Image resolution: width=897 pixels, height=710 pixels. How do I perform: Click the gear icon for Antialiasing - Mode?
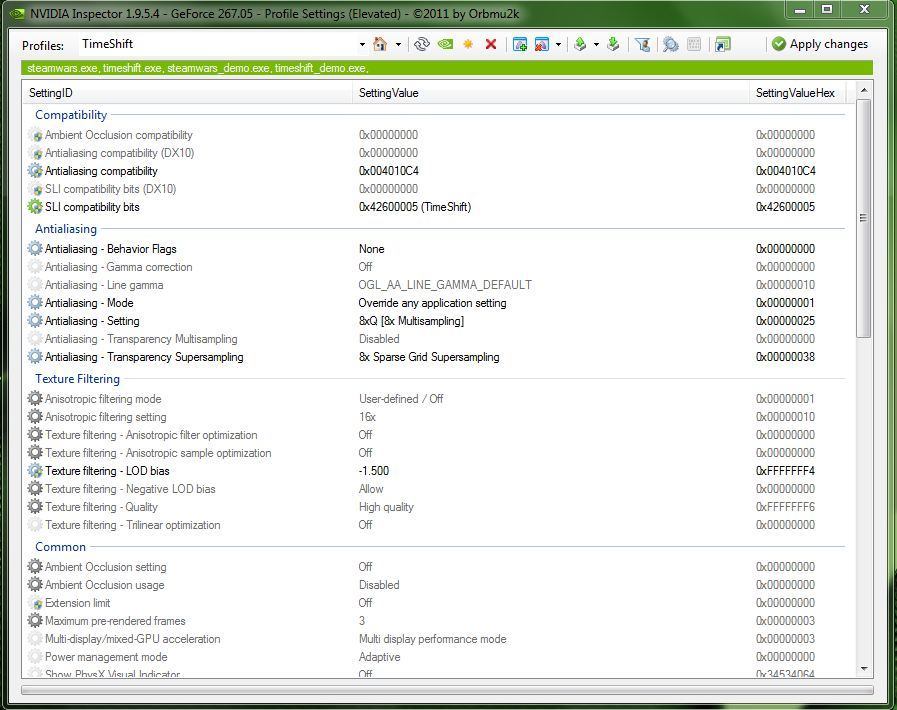[35, 303]
